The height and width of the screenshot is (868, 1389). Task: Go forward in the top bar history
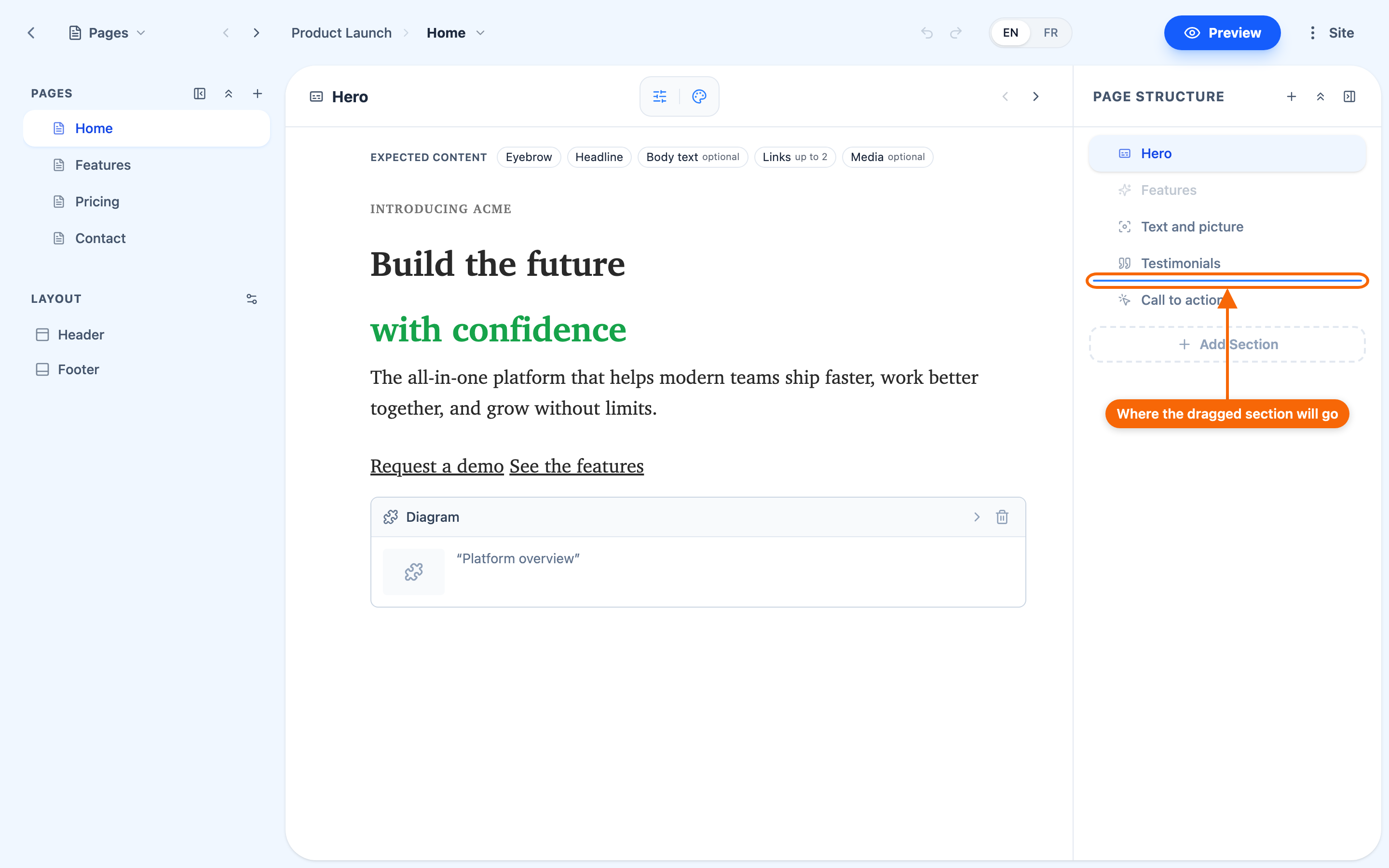pos(256,33)
